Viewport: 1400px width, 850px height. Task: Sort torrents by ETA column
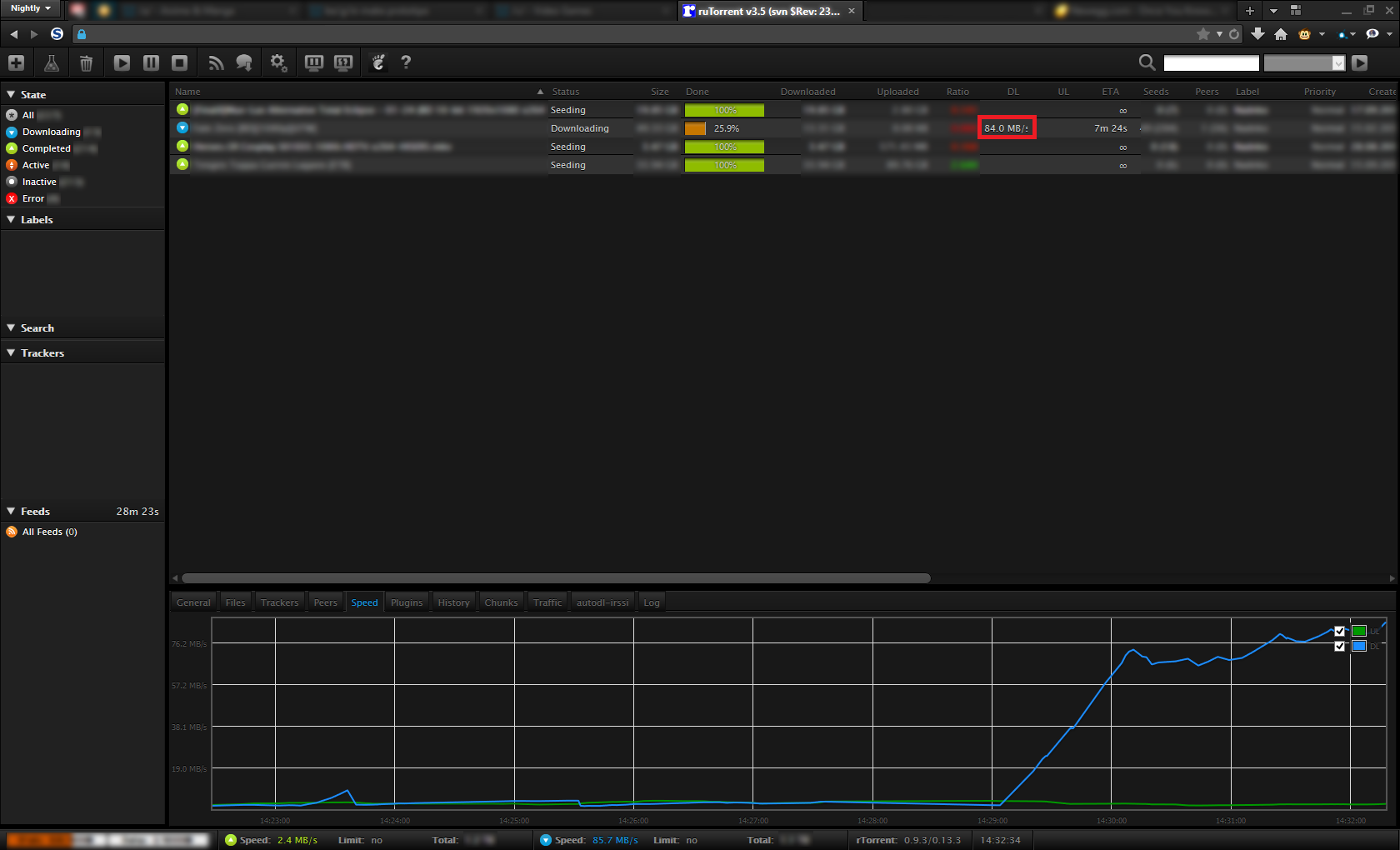point(1110,92)
